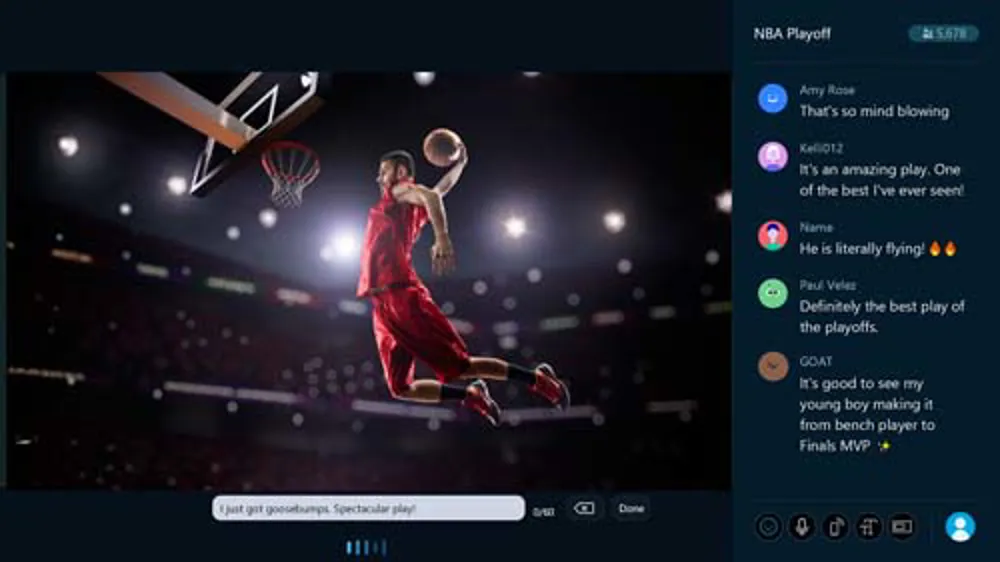
Task: Click the chat message input field
Action: point(368,508)
